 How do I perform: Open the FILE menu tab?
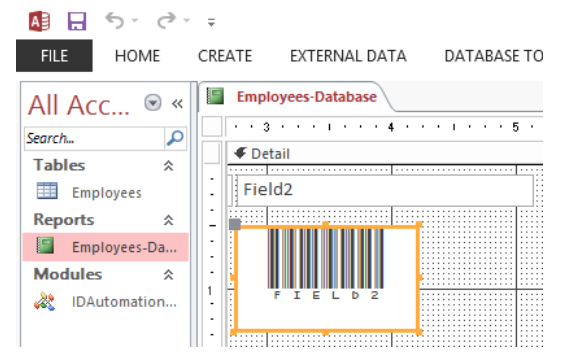[x=54, y=56]
